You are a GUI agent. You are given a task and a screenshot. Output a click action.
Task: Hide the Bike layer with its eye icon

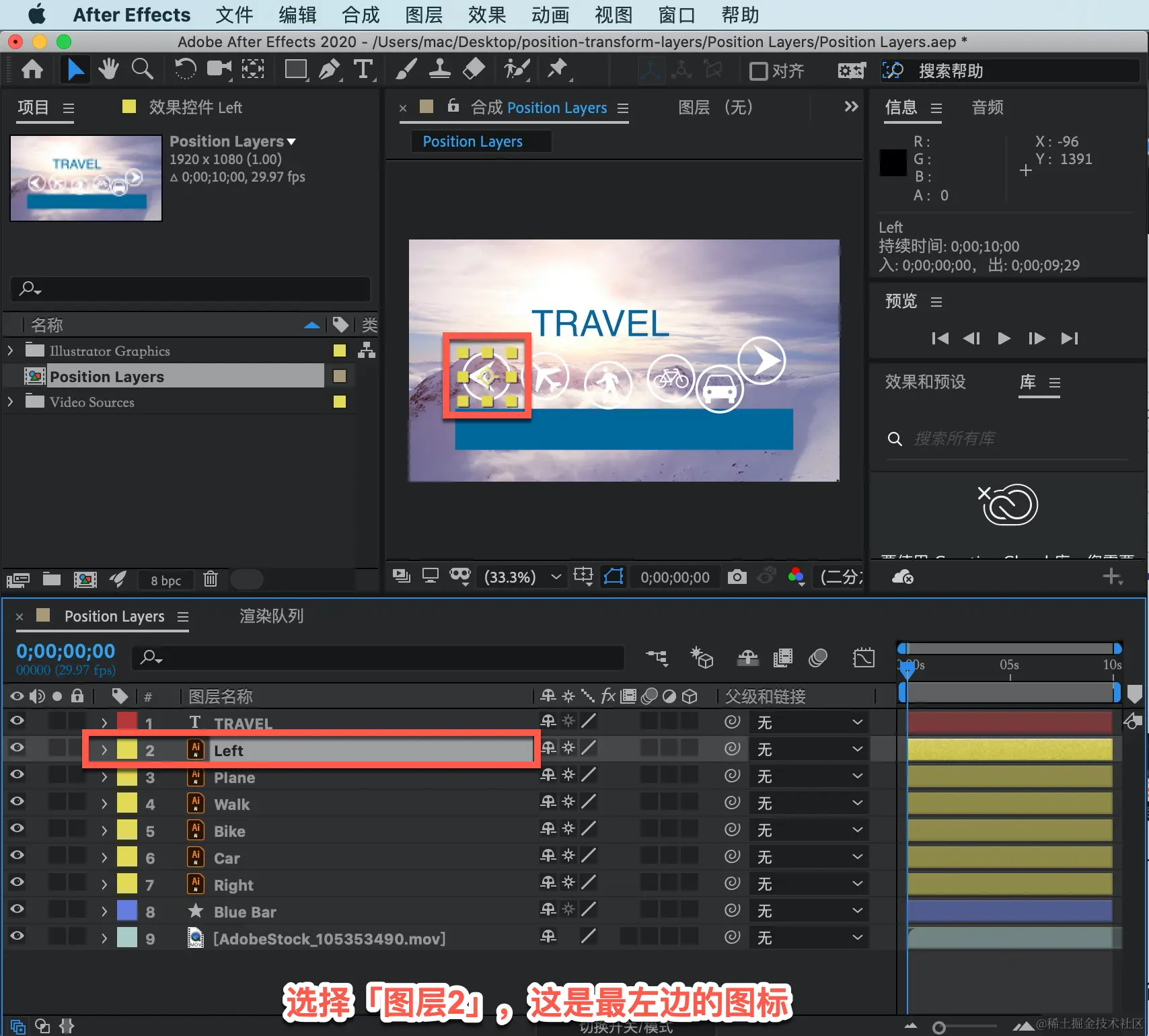pyautogui.click(x=17, y=829)
